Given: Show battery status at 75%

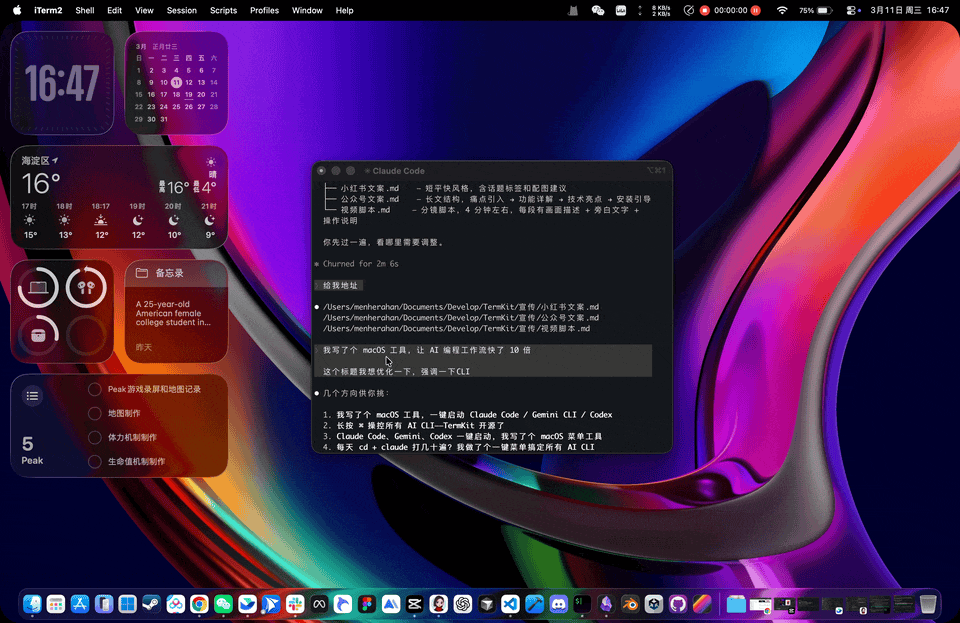Looking at the screenshot, I should (x=816, y=10).
